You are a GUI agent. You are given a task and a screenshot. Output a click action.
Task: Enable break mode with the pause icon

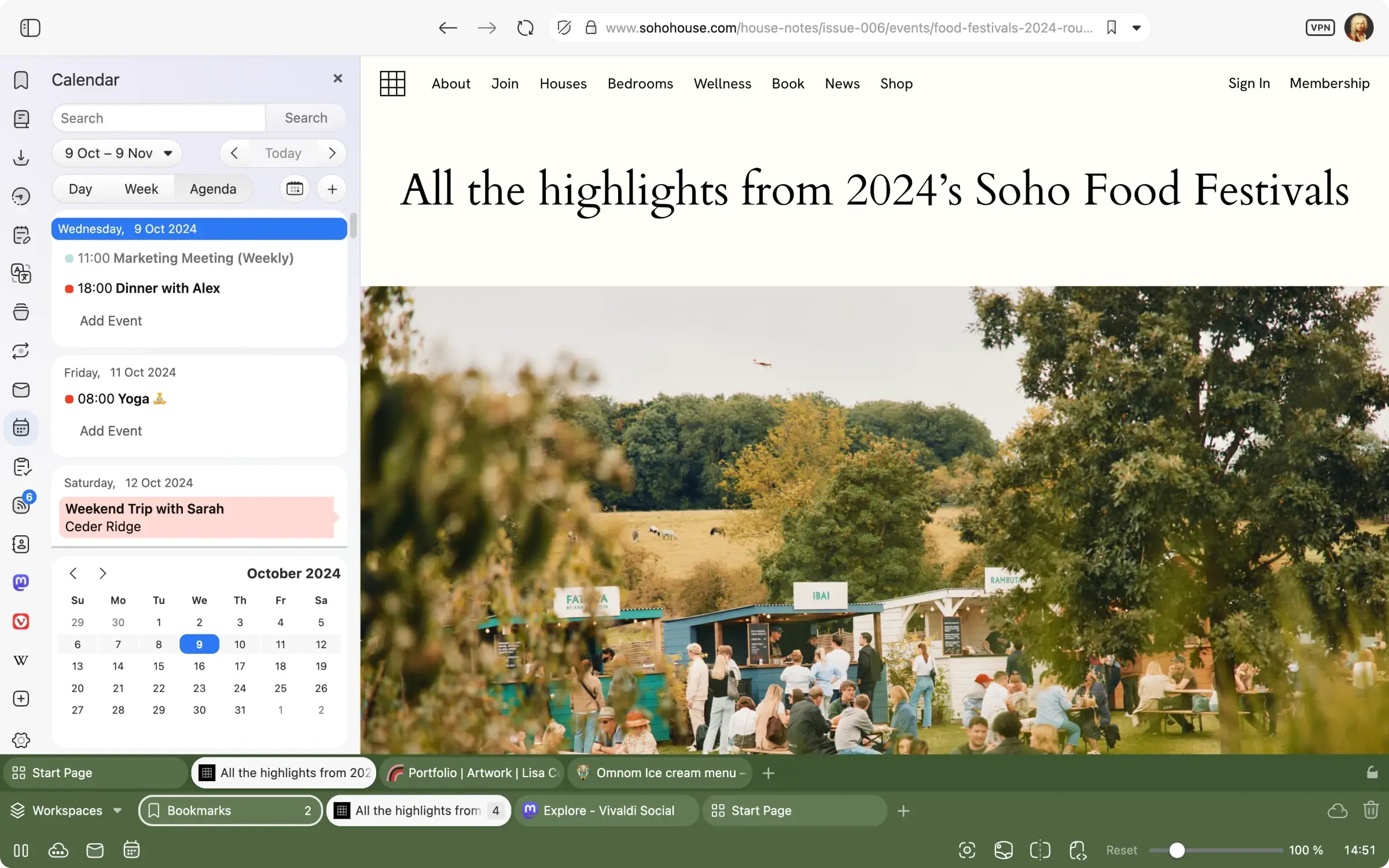tap(20, 851)
